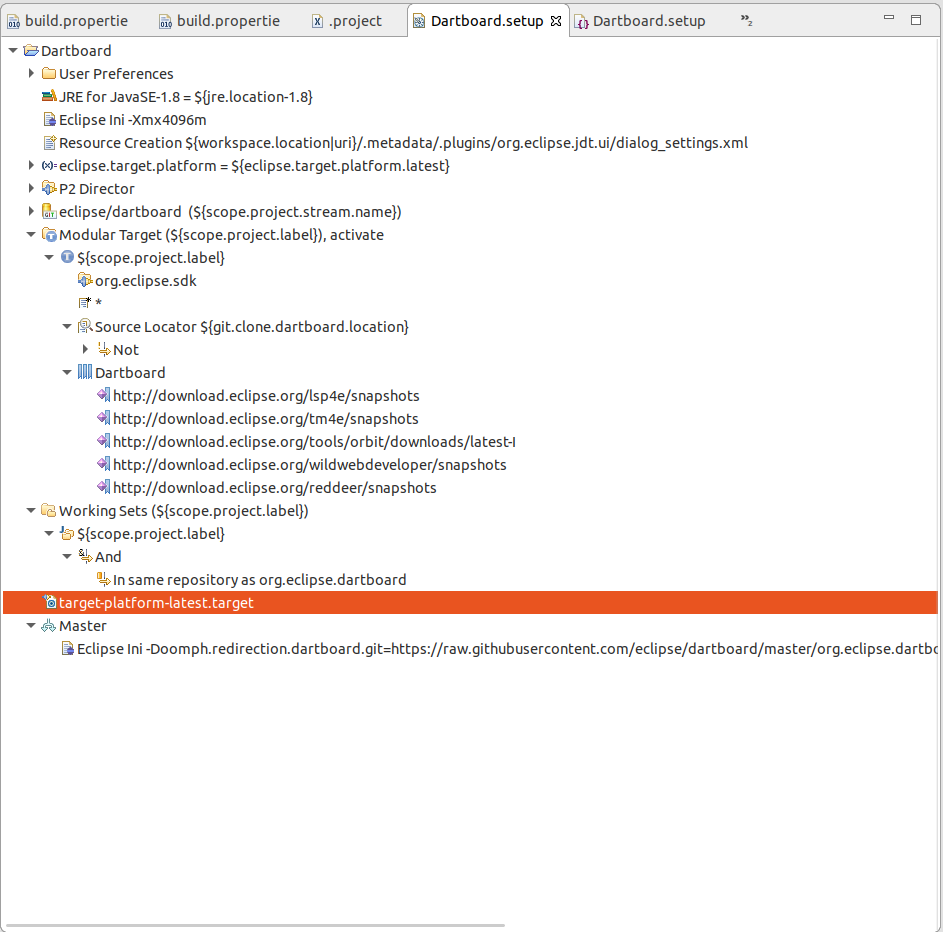Click the lsp4e snapshots repository icon

click(103, 395)
